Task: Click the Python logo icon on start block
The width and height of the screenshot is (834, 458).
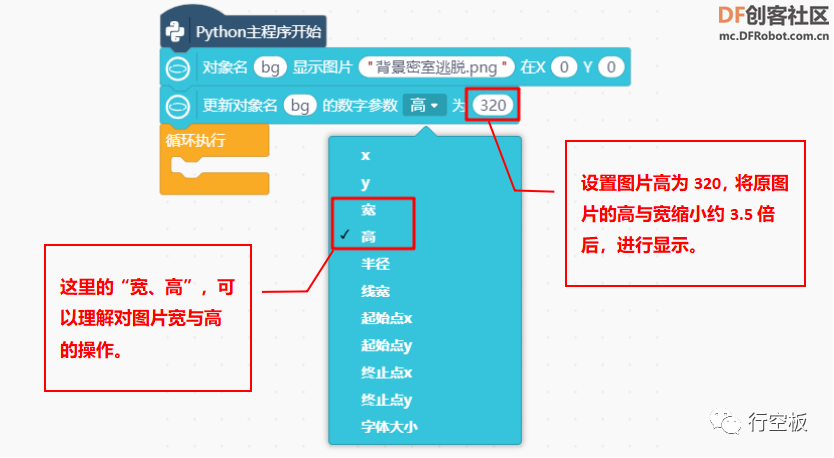Action: [175, 32]
